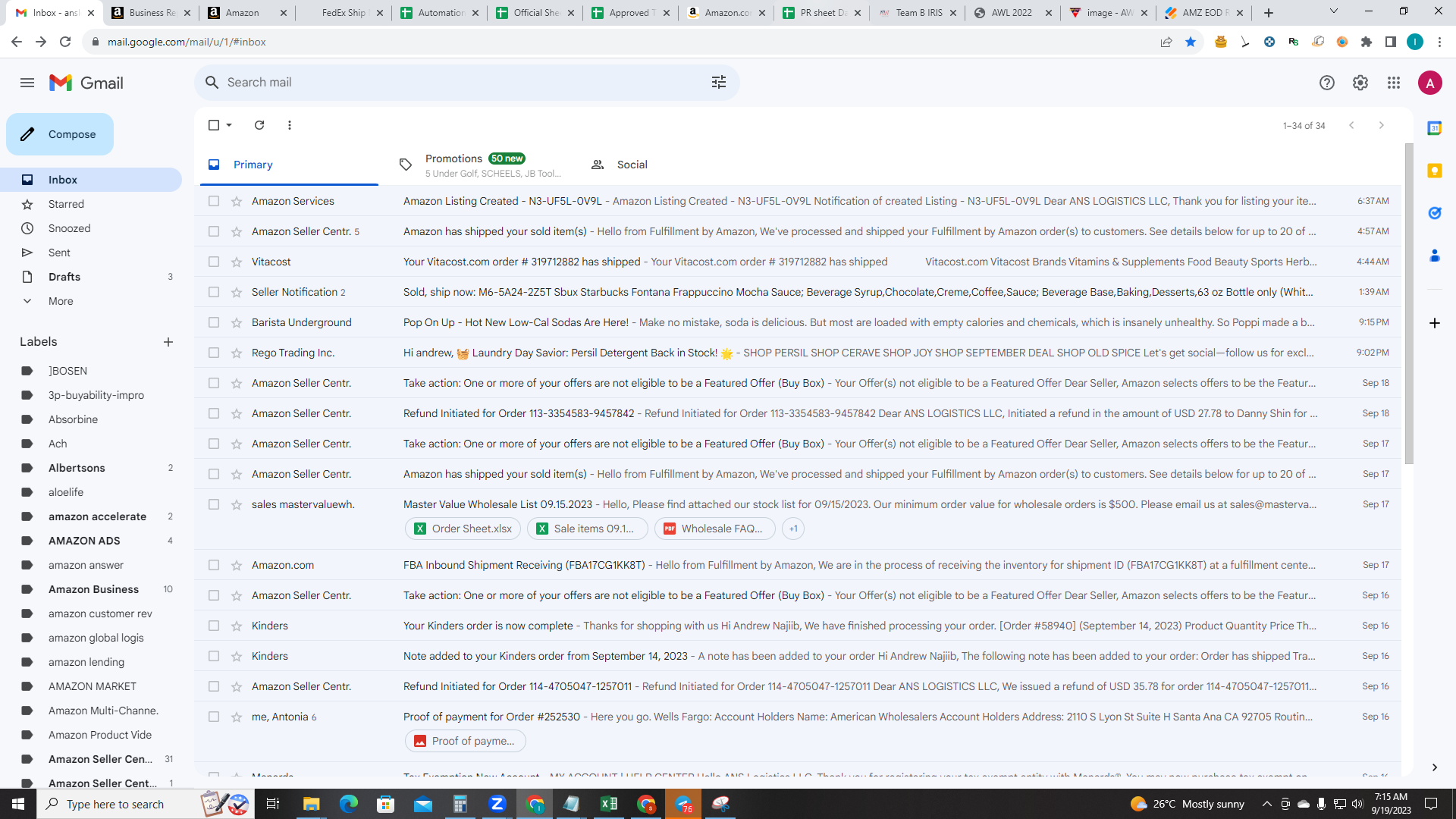This screenshot has width=1456, height=819.
Task: Open Google Contacts side panel icon
Action: point(1435,256)
